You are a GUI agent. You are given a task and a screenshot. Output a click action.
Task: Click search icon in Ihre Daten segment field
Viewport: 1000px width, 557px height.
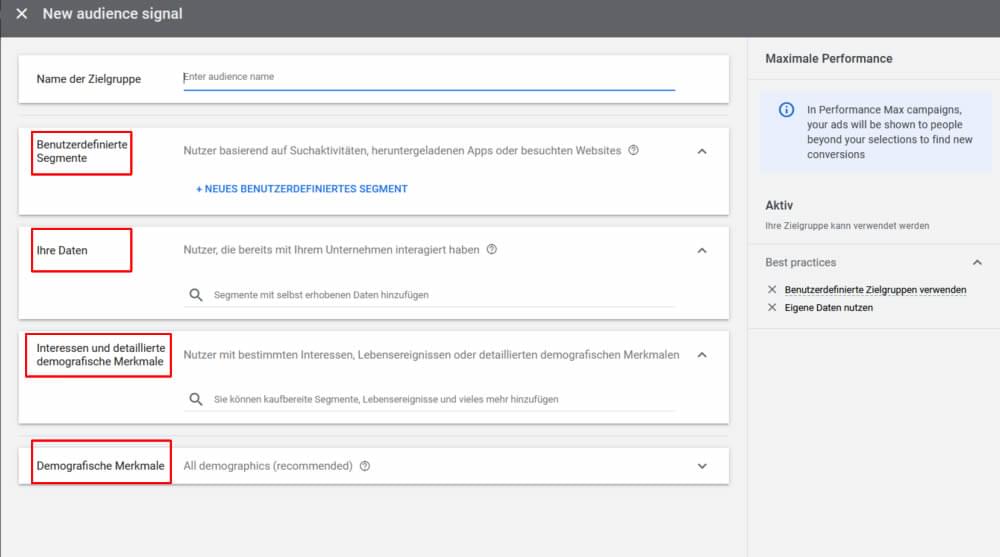[x=196, y=295]
